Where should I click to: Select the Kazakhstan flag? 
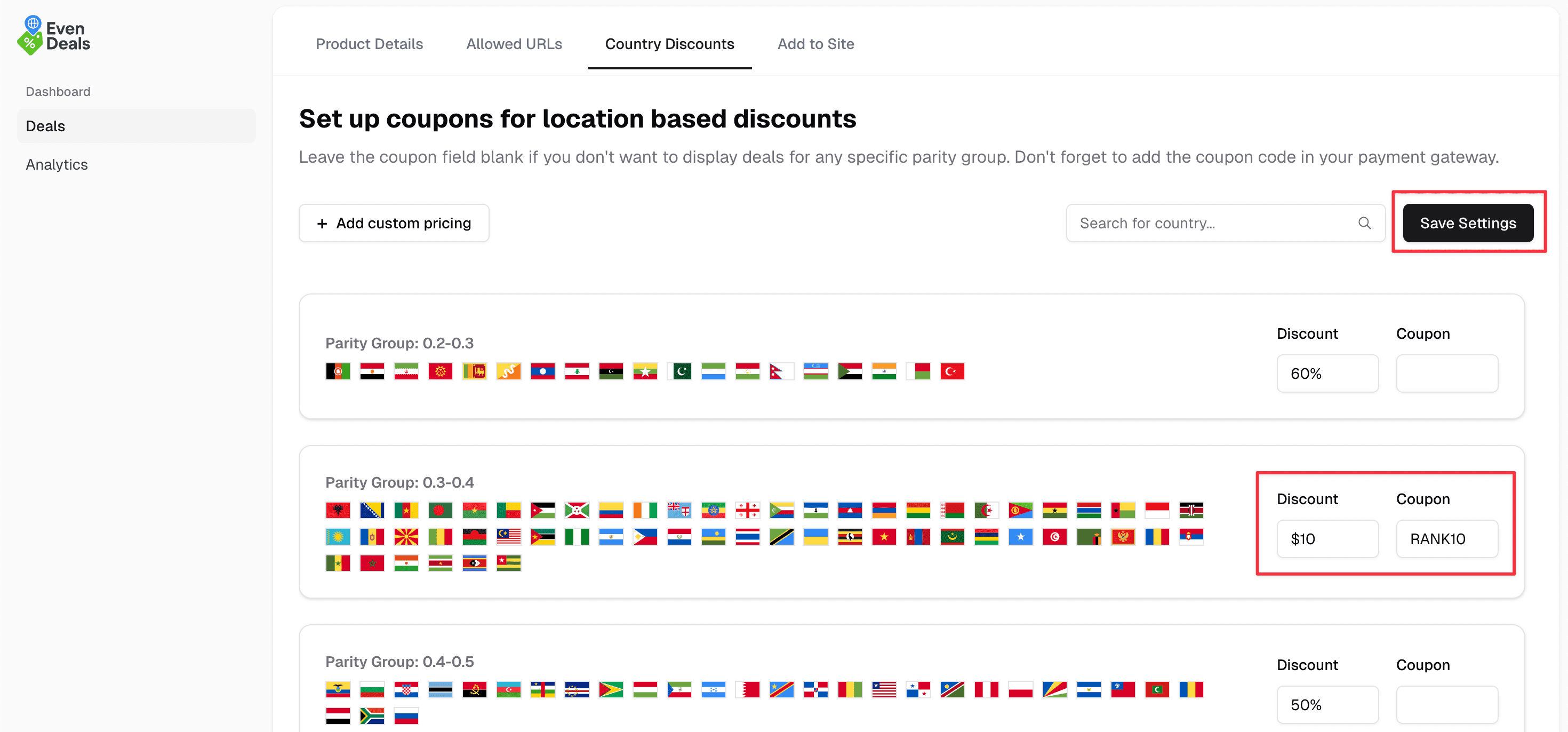(x=338, y=537)
